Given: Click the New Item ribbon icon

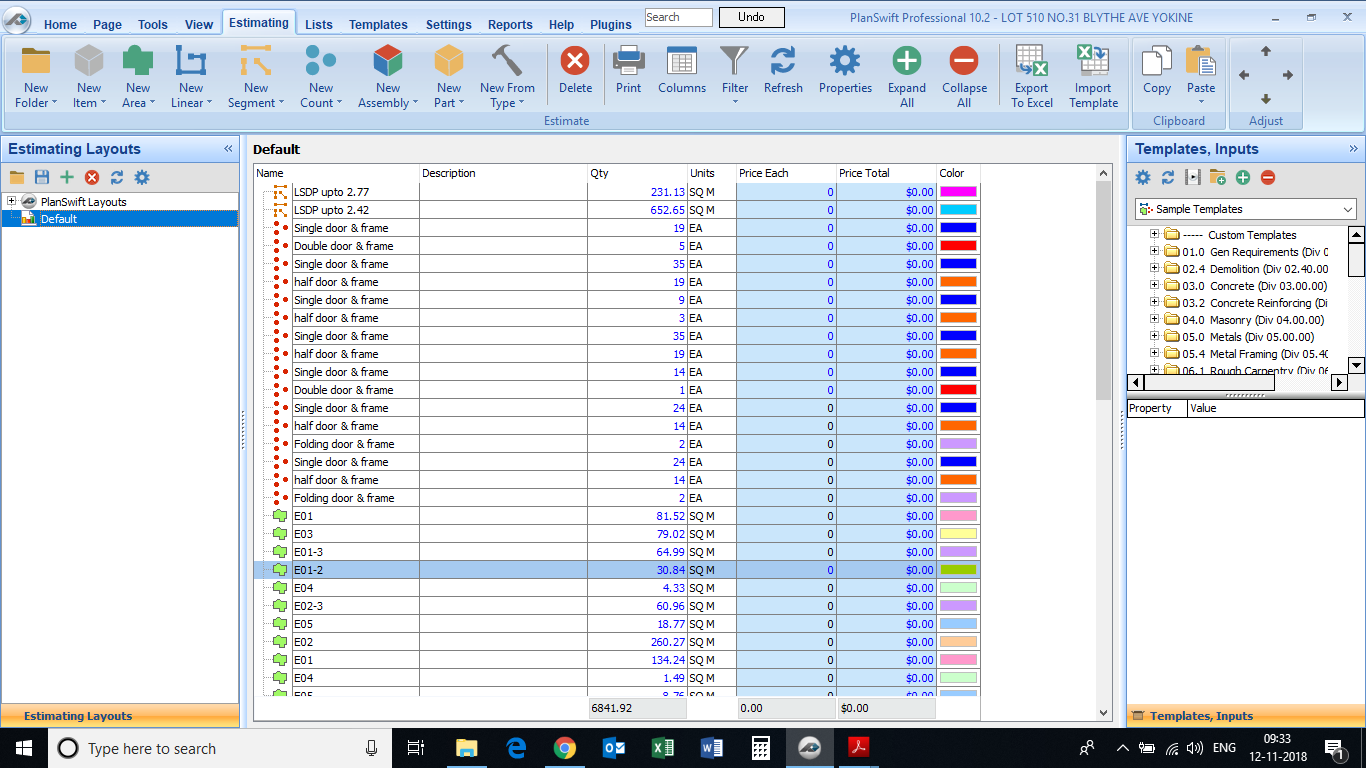Looking at the screenshot, I should 89,62.
